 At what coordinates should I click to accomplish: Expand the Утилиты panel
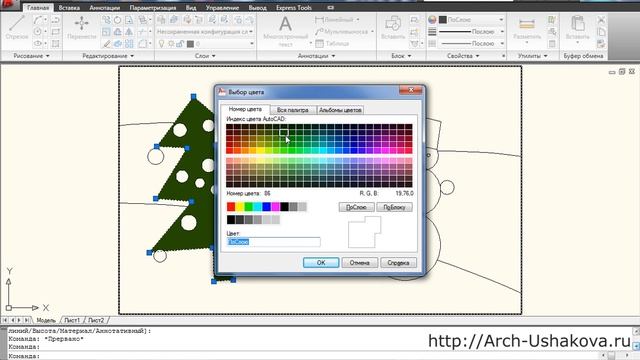point(533,56)
